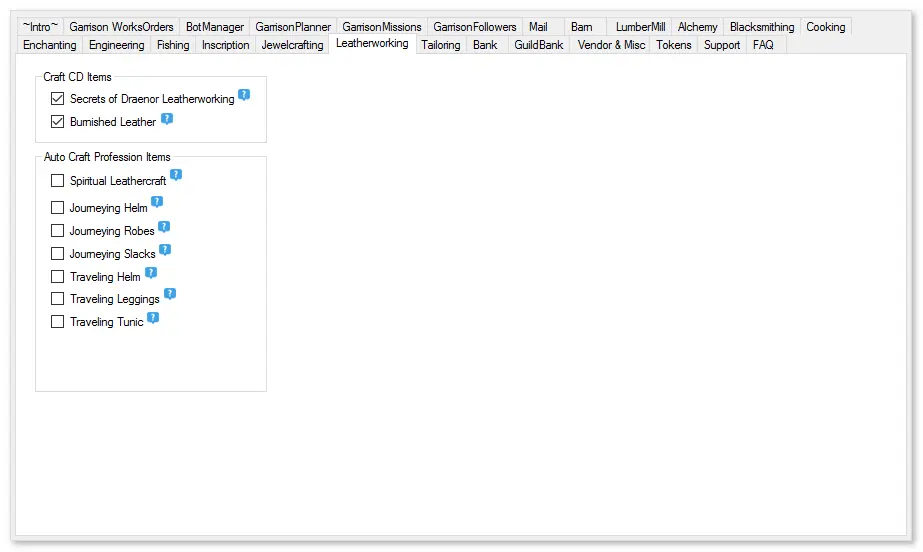Viewport: 923px width, 552px height.
Task: Open help for Secrets of Draenor Leatherworking
Action: (x=244, y=95)
